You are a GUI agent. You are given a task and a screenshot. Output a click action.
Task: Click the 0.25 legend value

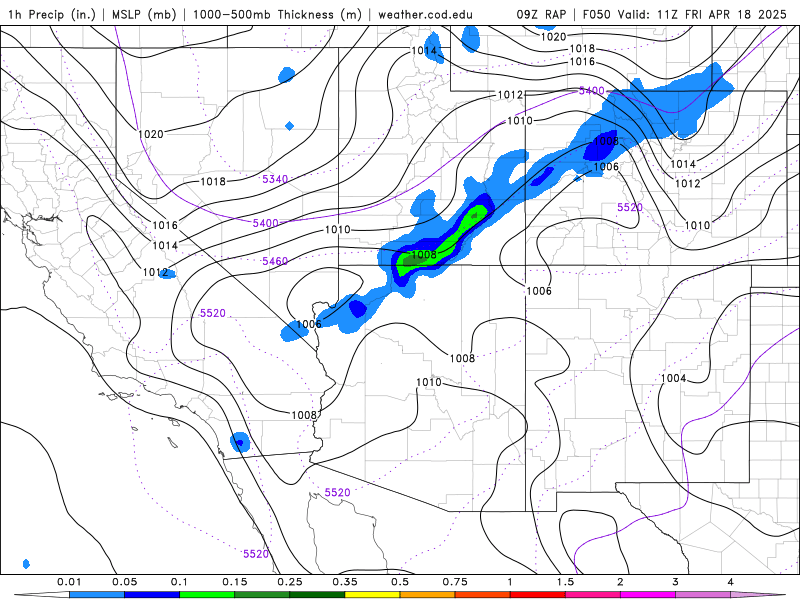(290, 582)
